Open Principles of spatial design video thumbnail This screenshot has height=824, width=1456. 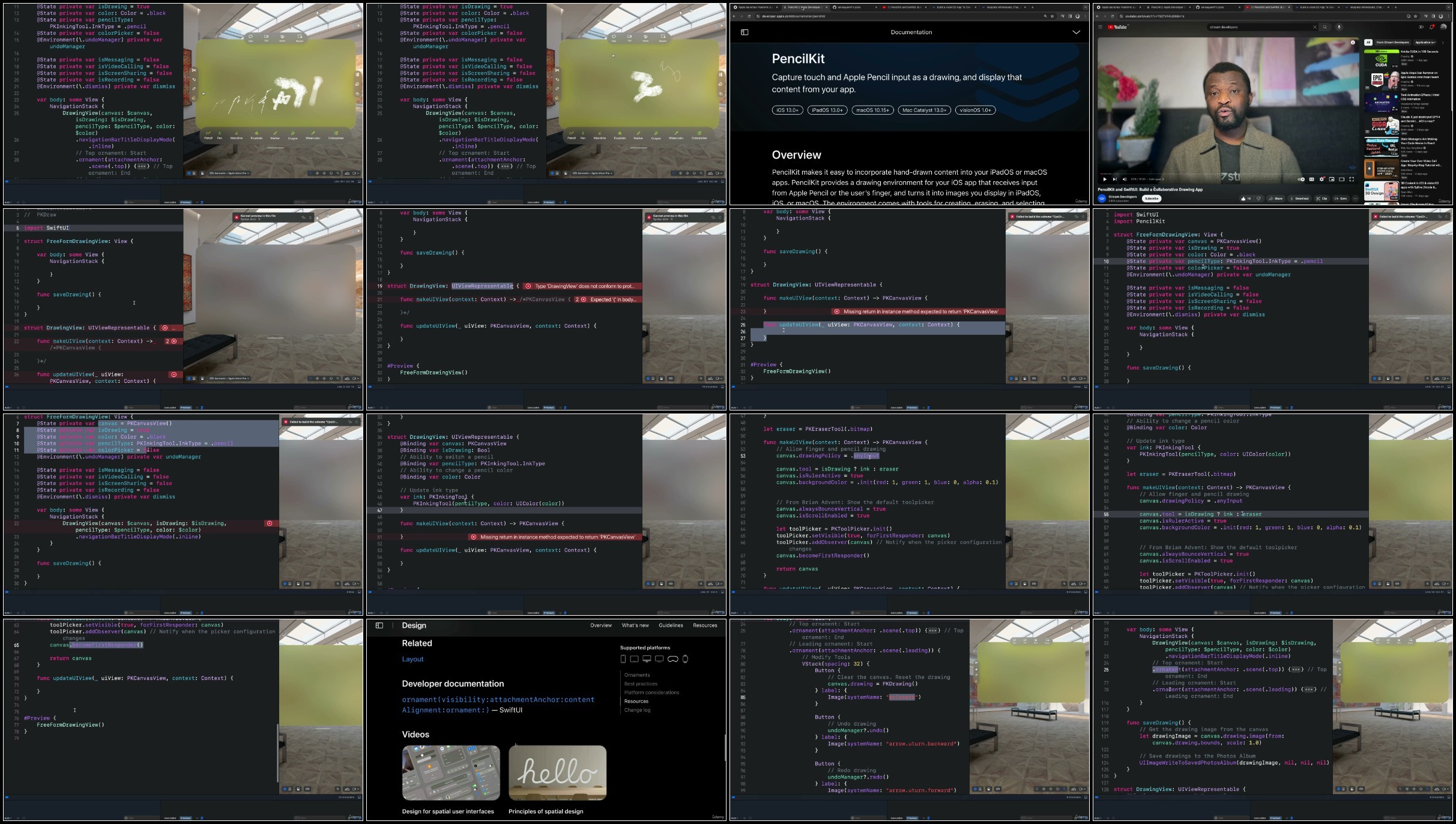pyautogui.click(x=557, y=773)
